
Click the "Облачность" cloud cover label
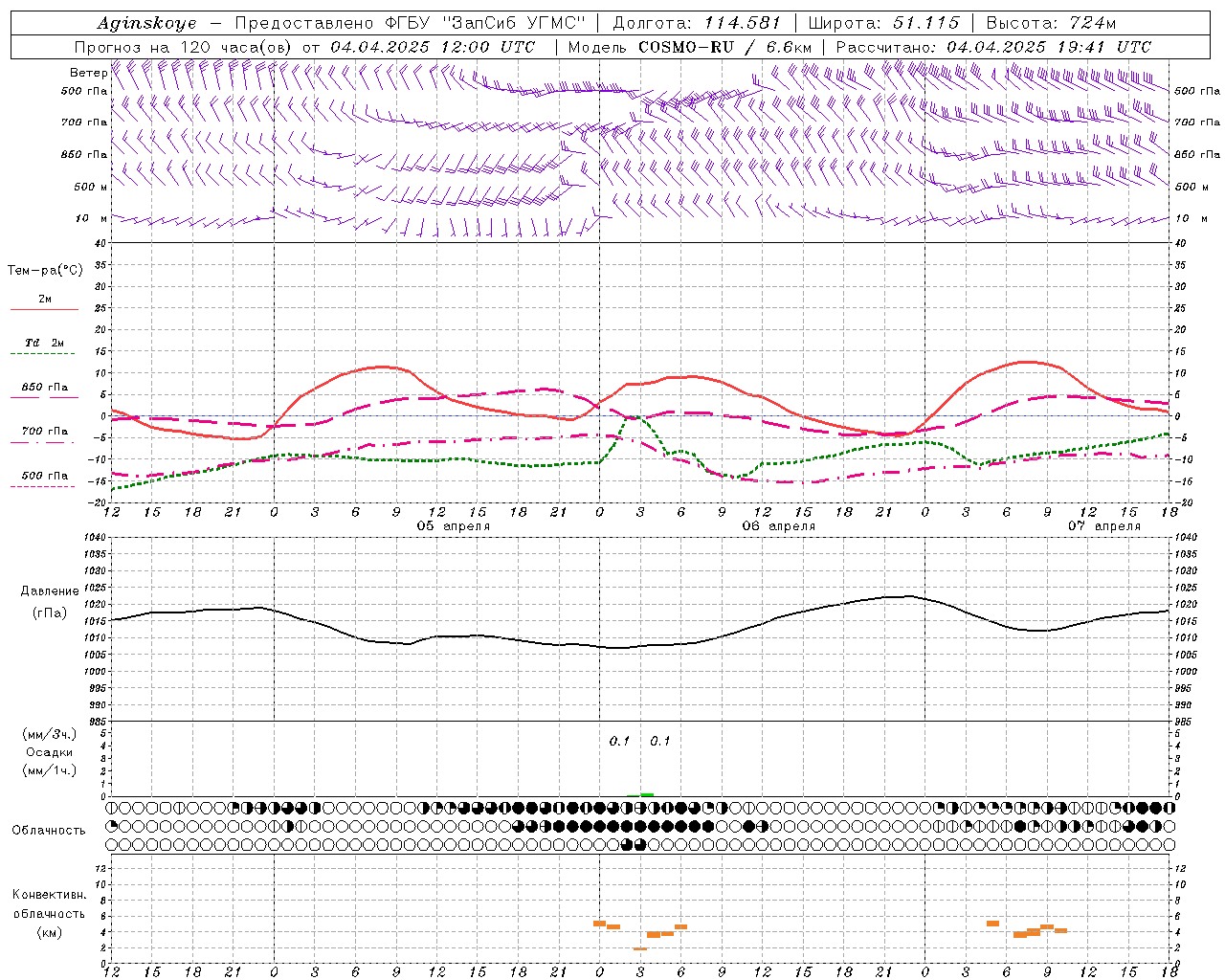click(x=49, y=831)
